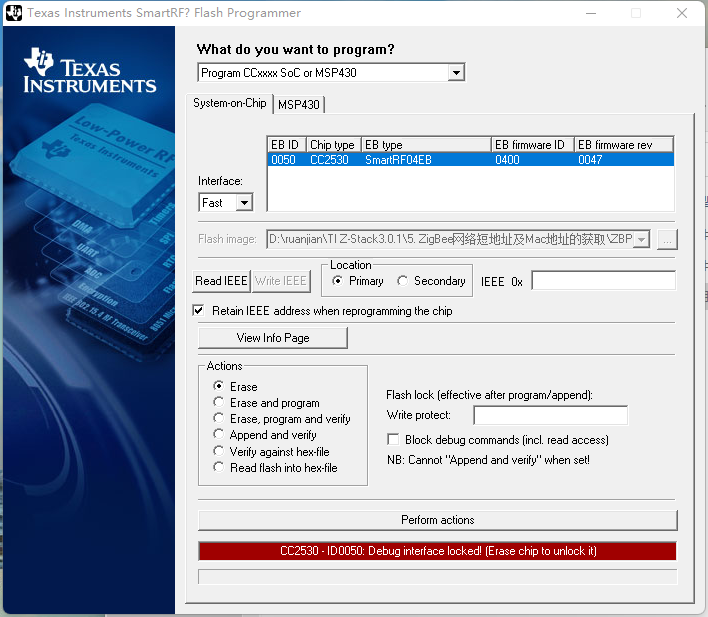This screenshot has height=617, width=708.
Task: Open the 'What do you want to program' dropdown
Action: click(x=456, y=73)
